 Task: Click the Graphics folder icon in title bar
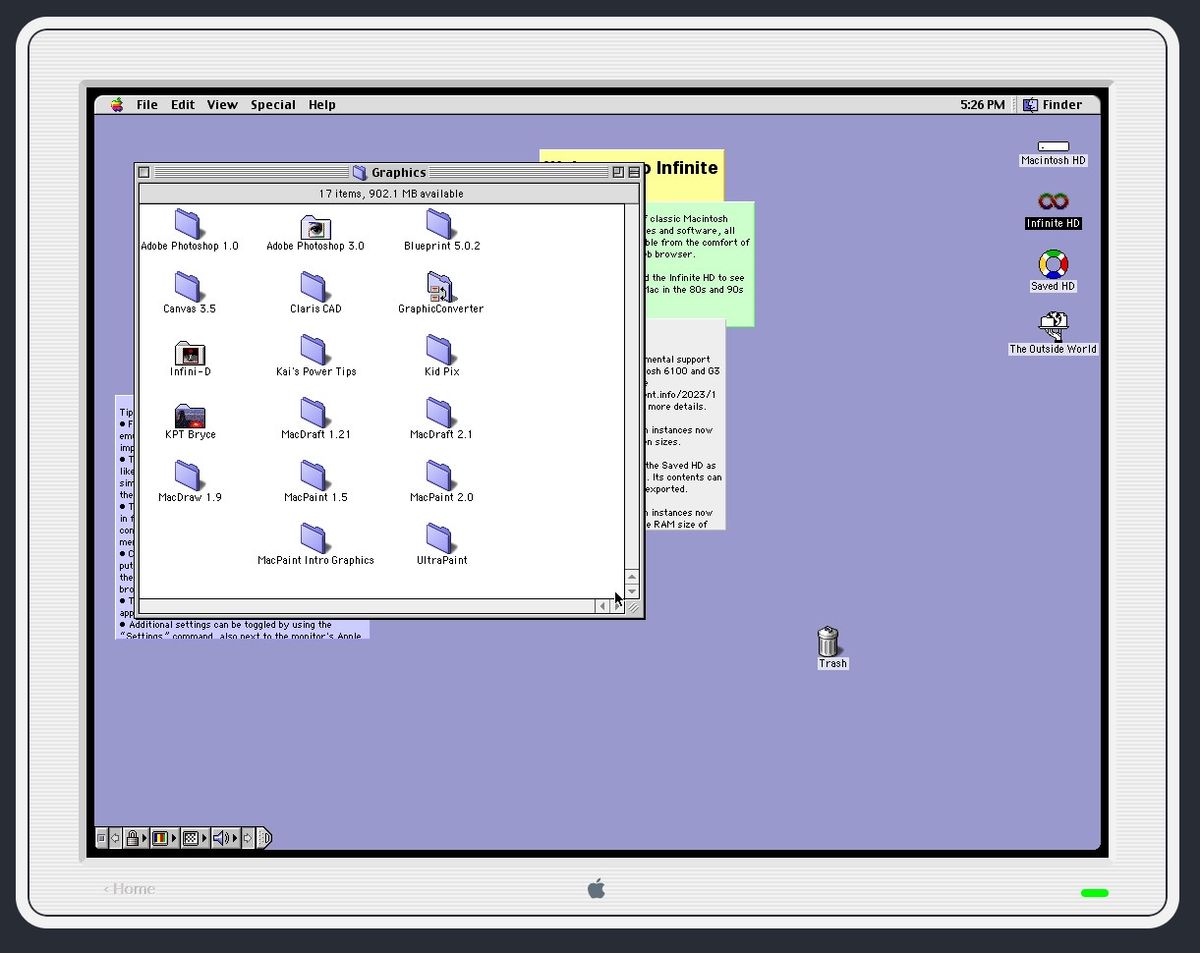pos(360,173)
